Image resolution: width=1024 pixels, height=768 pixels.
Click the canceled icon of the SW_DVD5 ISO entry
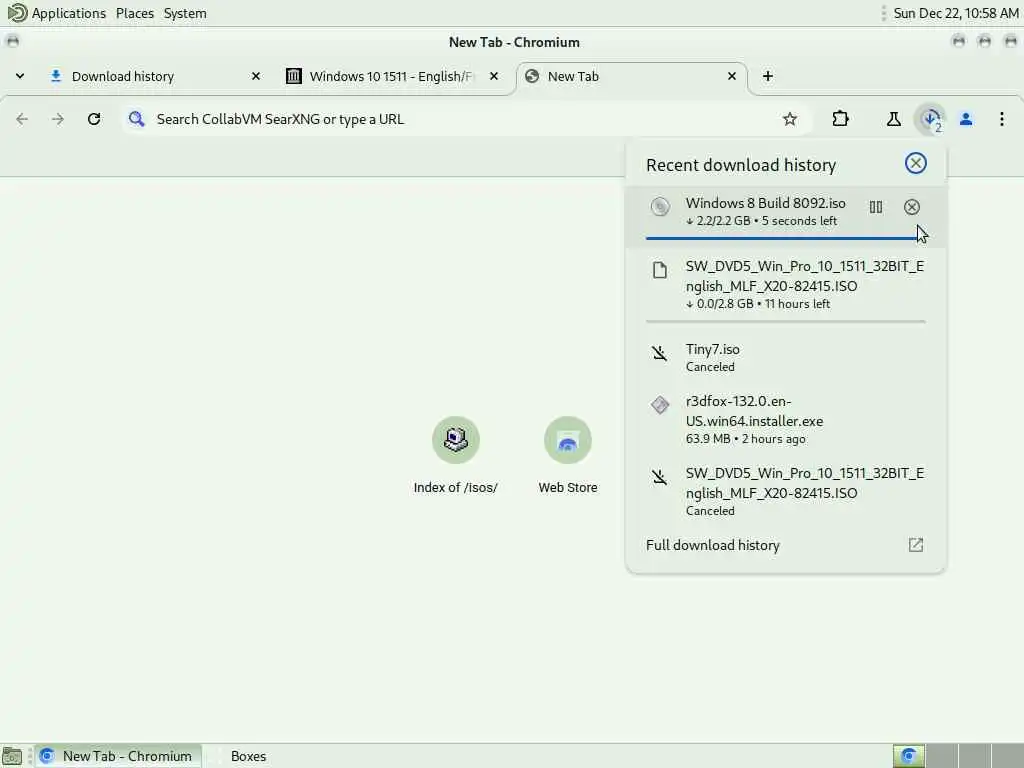660,477
